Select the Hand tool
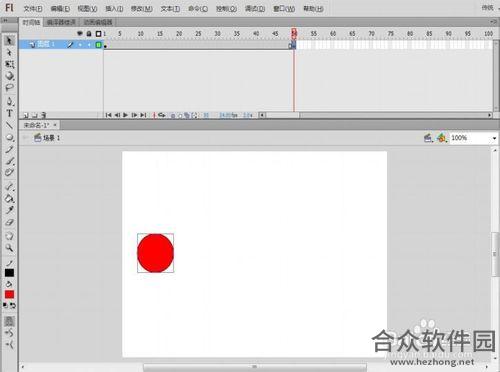Viewport: 500px width, 372px height. click(9, 236)
